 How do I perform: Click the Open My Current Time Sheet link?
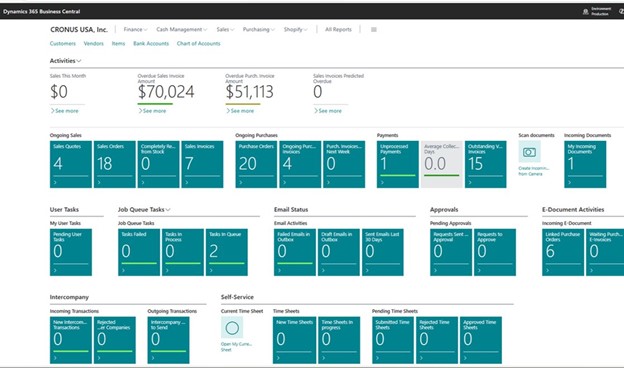coord(236,347)
